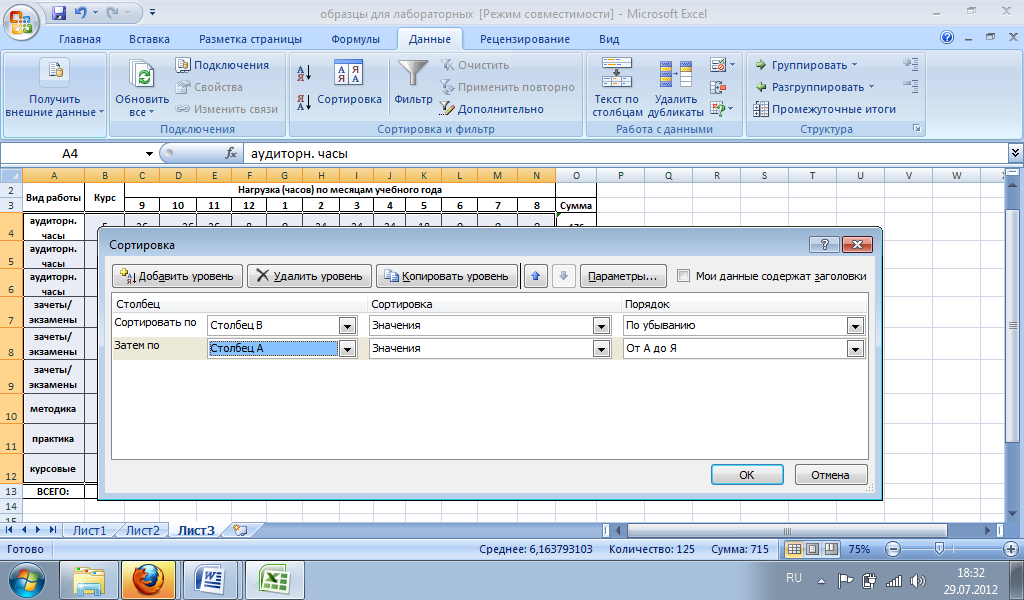The width and height of the screenshot is (1024, 600).
Task: Expand the Name Box dropdown
Action: point(150,153)
